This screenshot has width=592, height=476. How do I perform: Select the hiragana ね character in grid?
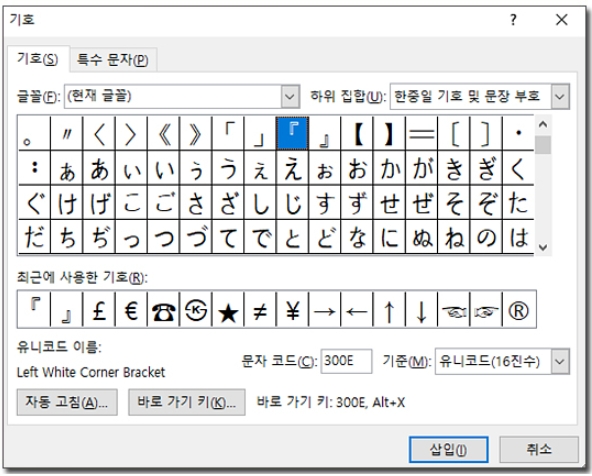coord(454,237)
